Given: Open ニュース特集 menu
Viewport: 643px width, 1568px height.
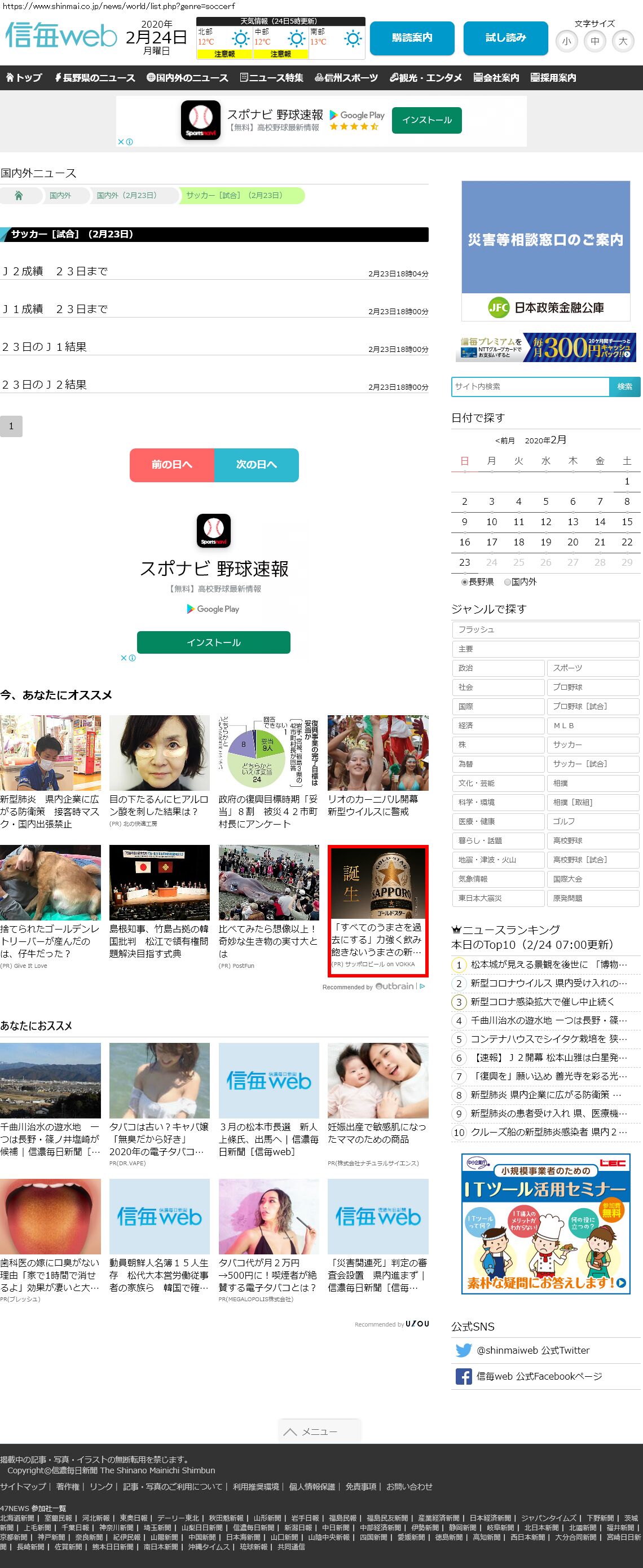Looking at the screenshot, I should tap(271, 78).
